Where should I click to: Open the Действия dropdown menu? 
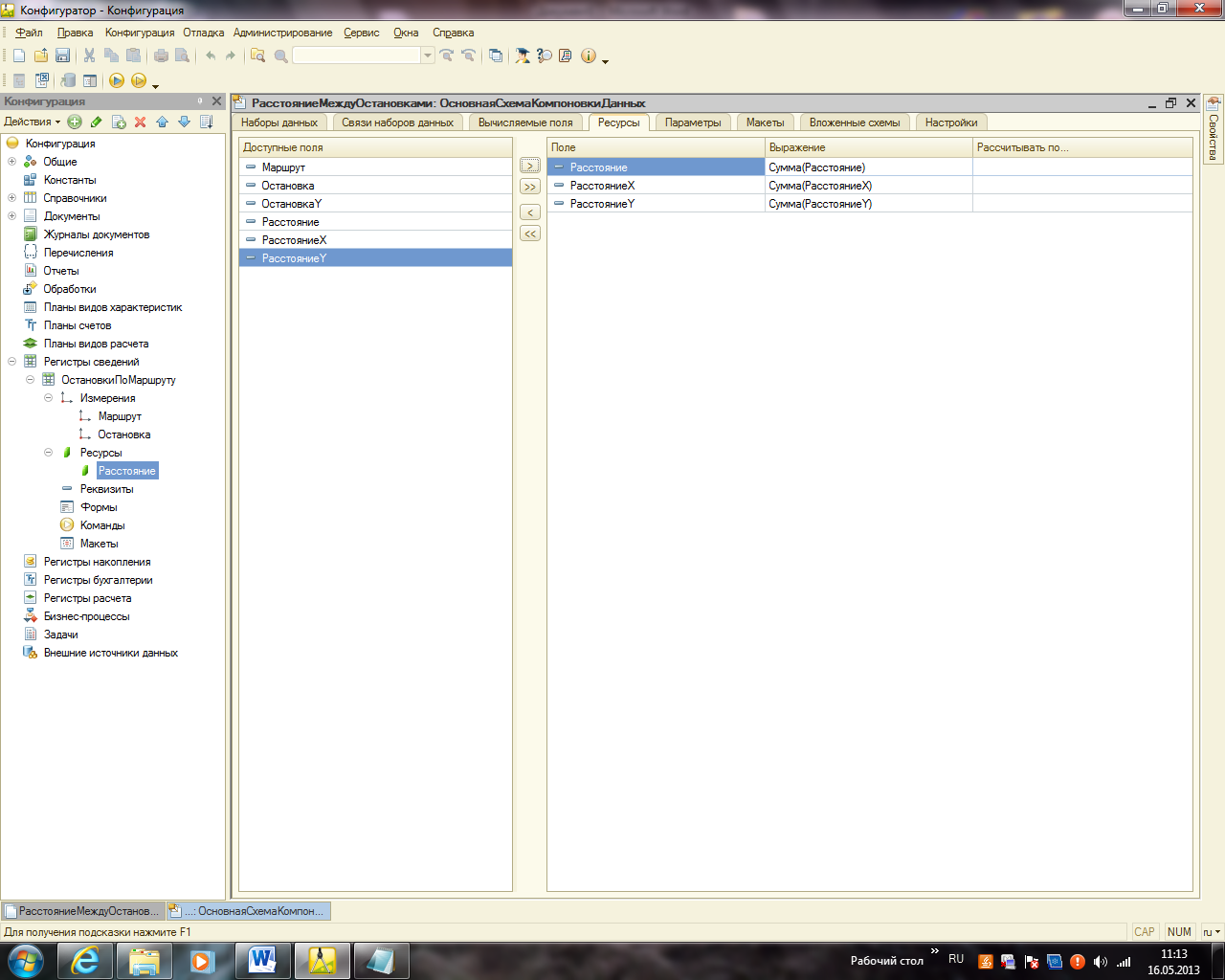point(32,122)
